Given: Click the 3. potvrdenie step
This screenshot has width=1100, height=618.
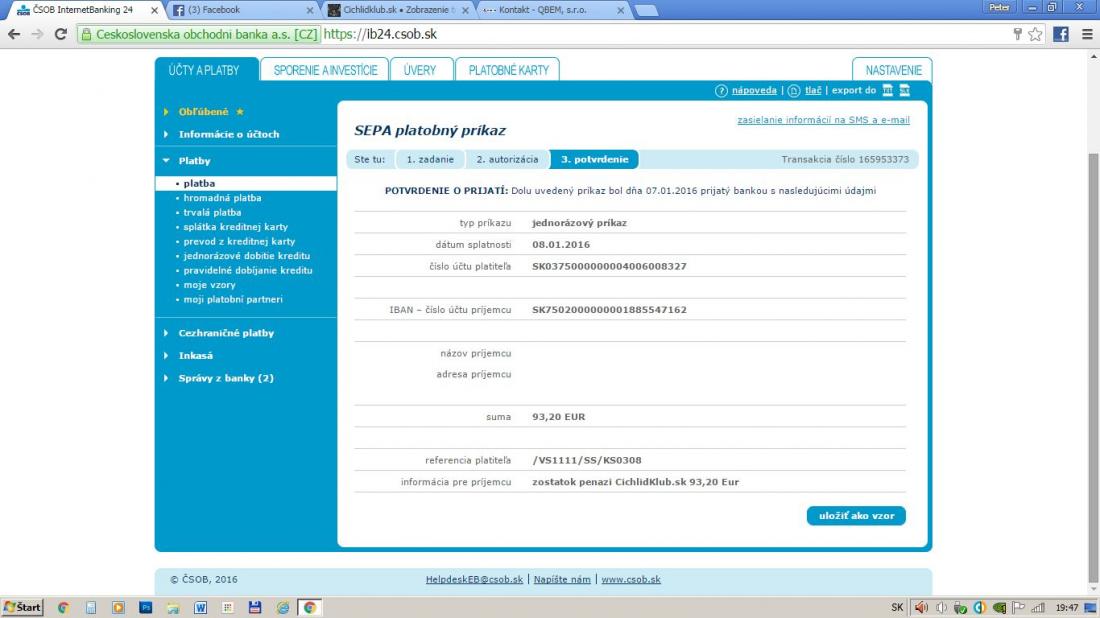Looking at the screenshot, I should coord(594,159).
